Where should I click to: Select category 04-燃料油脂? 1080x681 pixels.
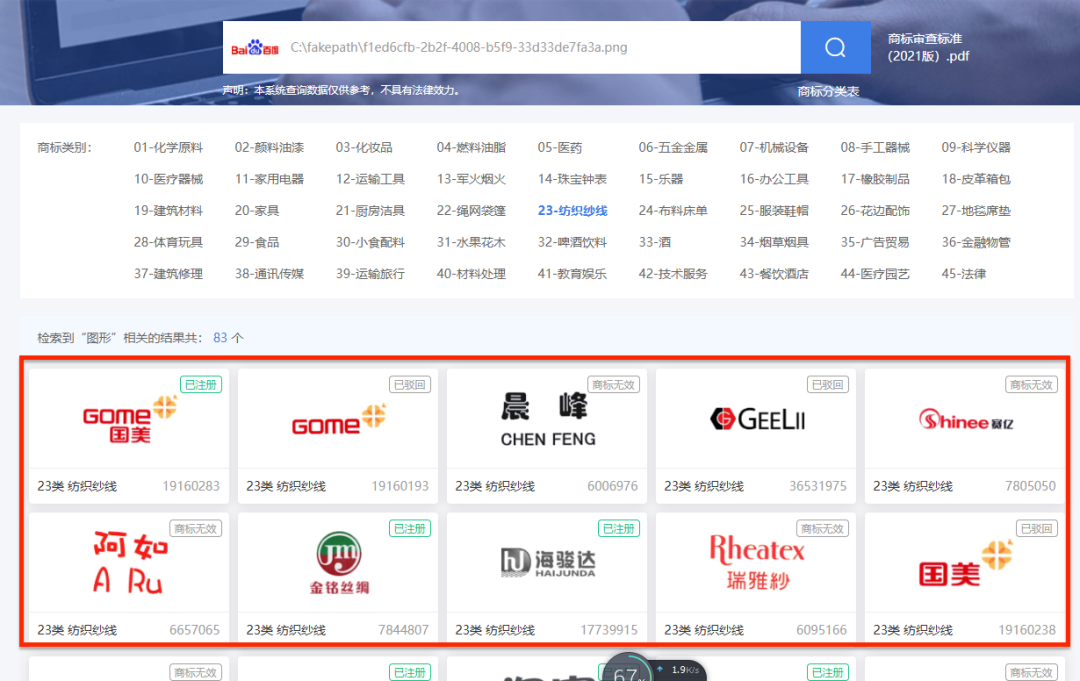[x=471, y=147]
